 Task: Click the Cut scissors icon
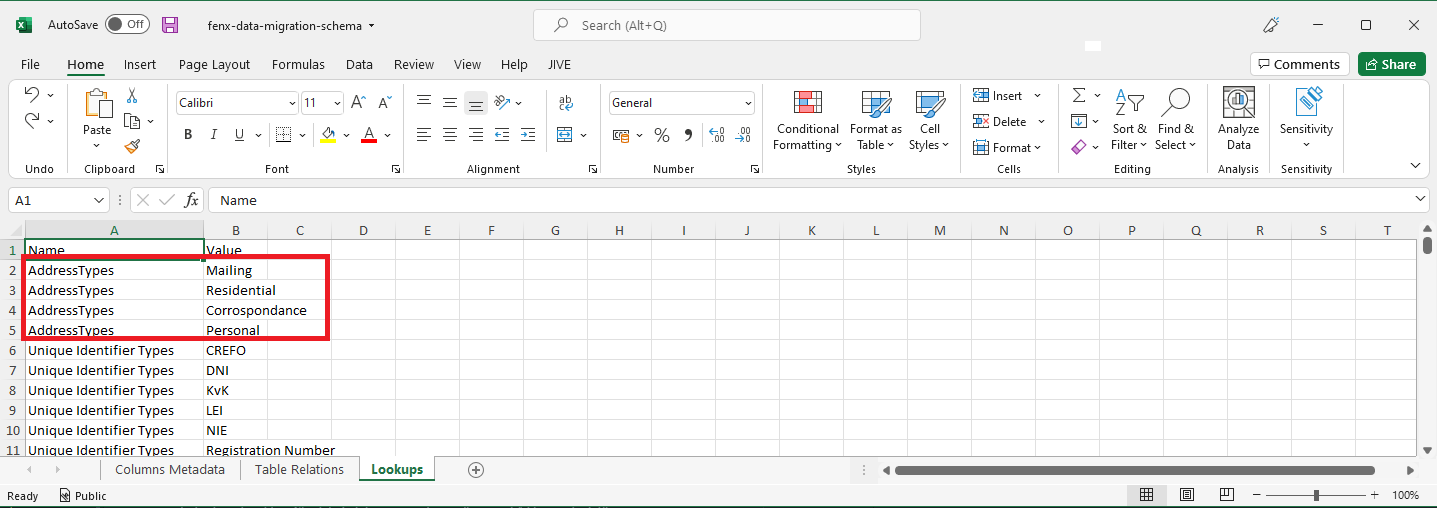(x=132, y=96)
